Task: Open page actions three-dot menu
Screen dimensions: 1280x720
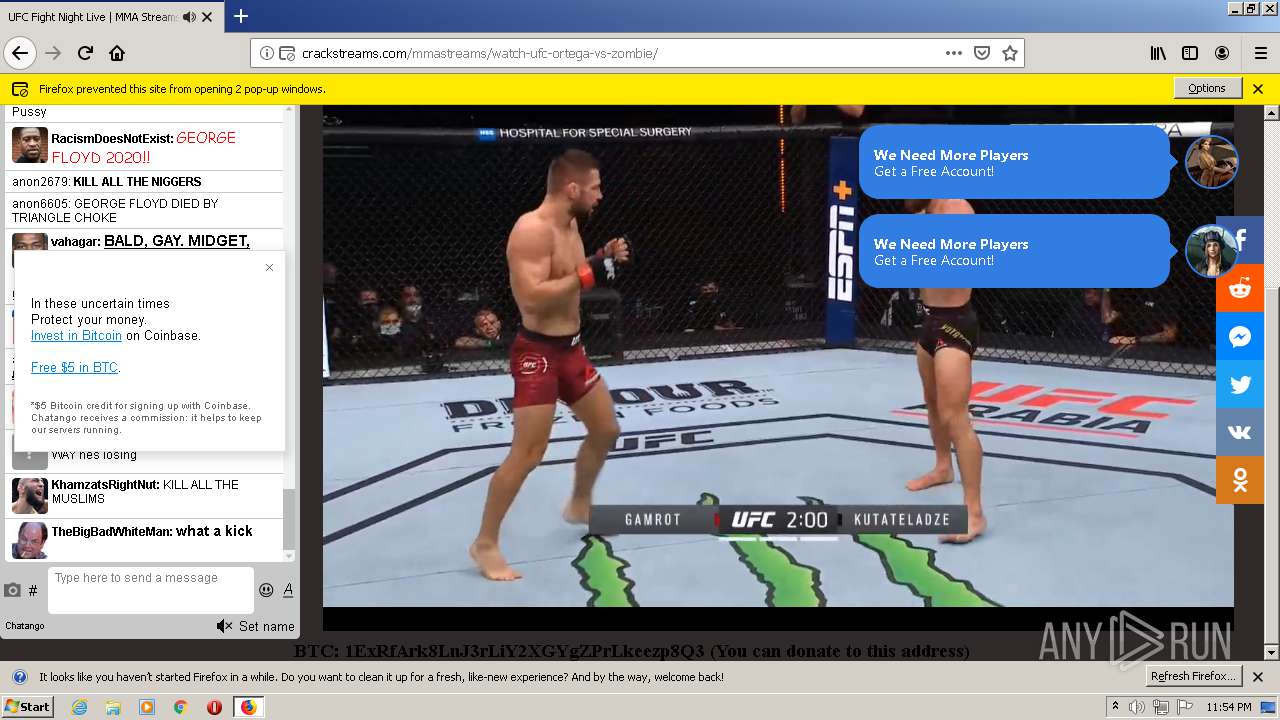Action: click(953, 53)
